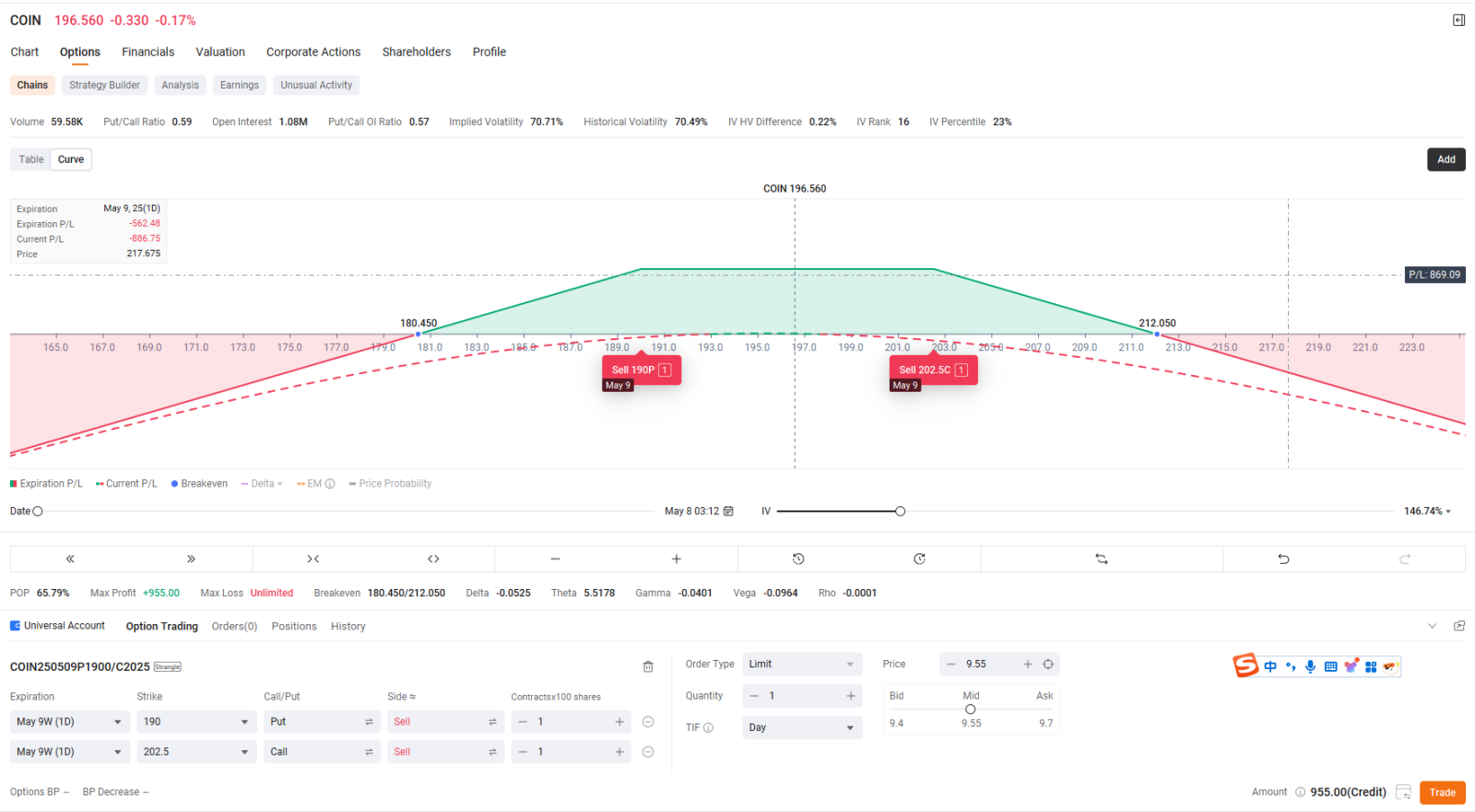Toggle the EM overlay in legend
Image resolution: width=1475 pixels, height=812 pixels.
pos(310,483)
